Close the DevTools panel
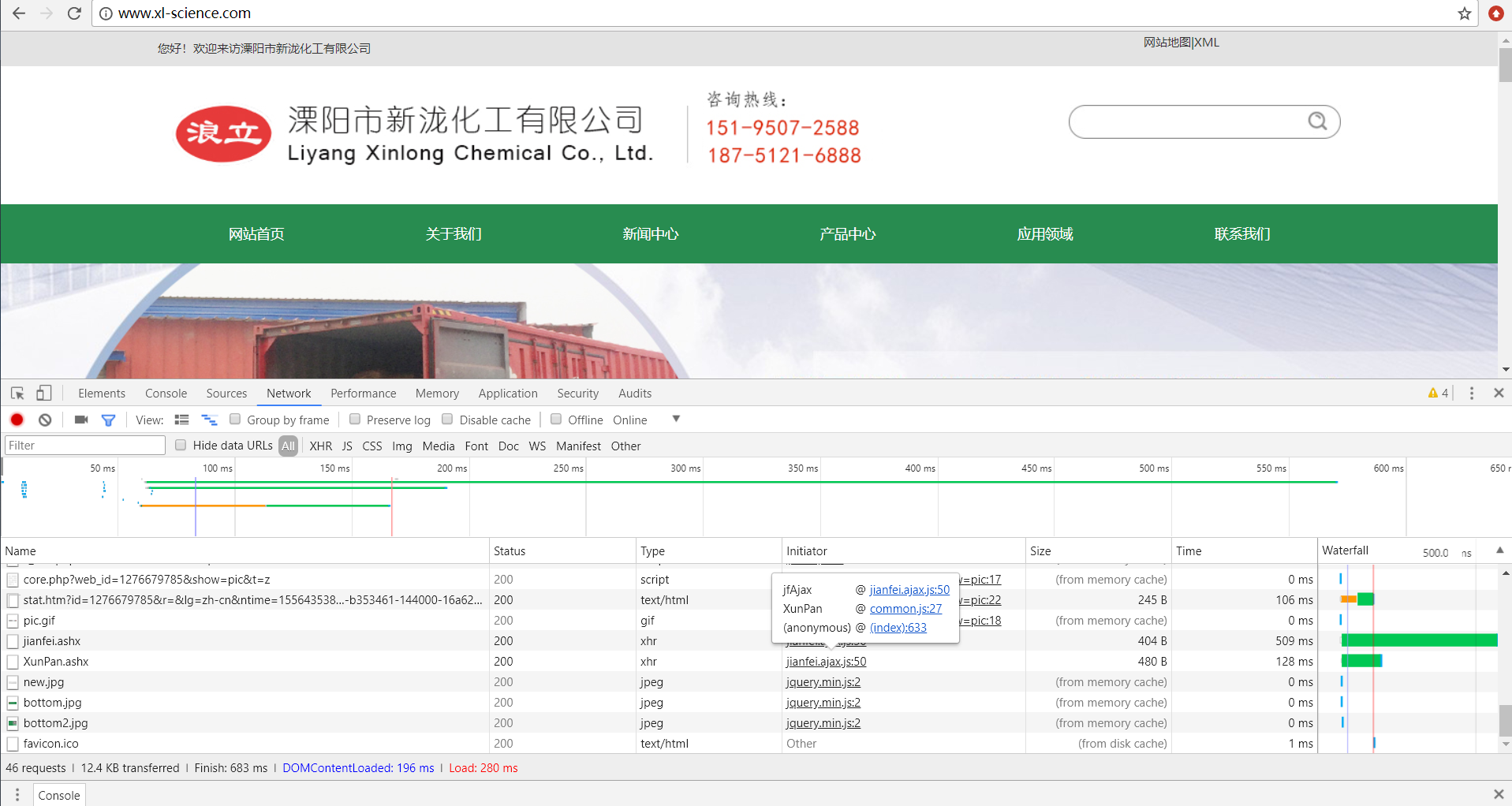The width and height of the screenshot is (1512, 806). click(1499, 393)
